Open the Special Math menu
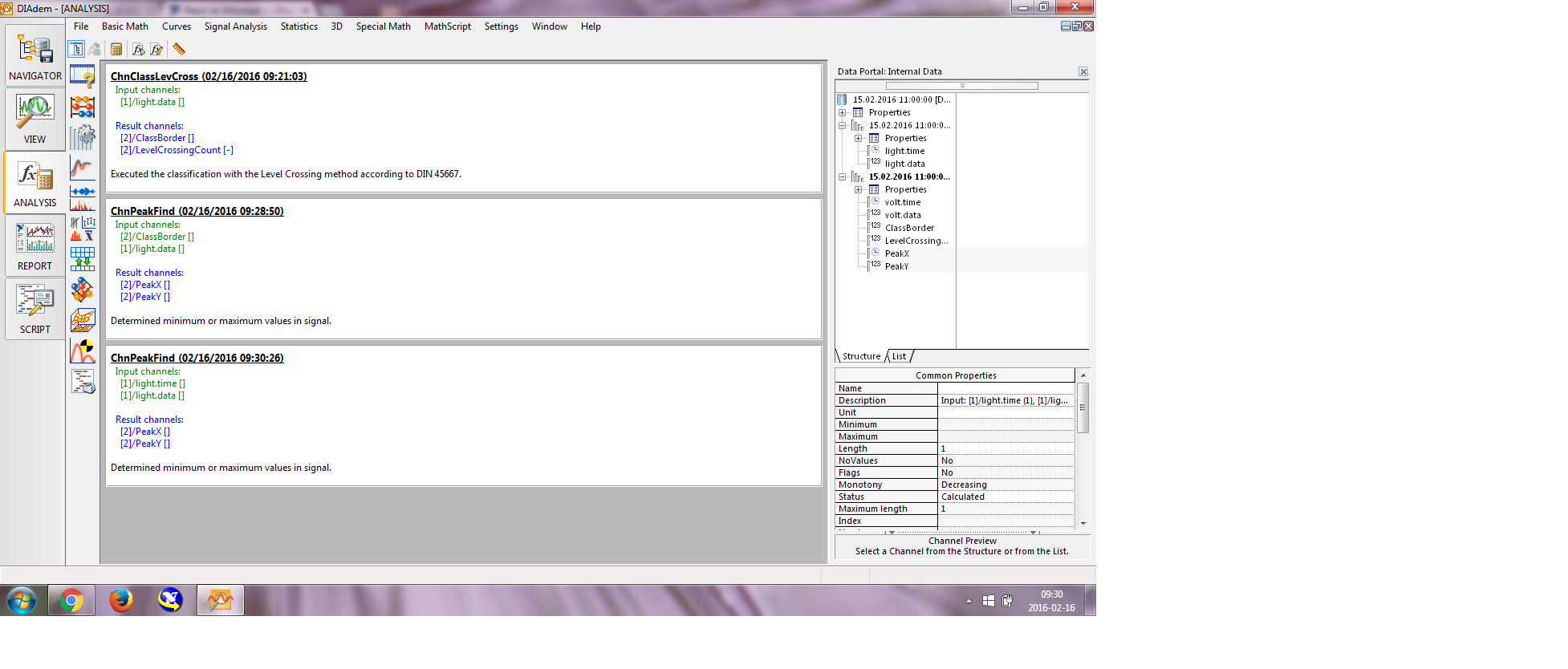This screenshot has width=1568, height=669. [x=384, y=26]
